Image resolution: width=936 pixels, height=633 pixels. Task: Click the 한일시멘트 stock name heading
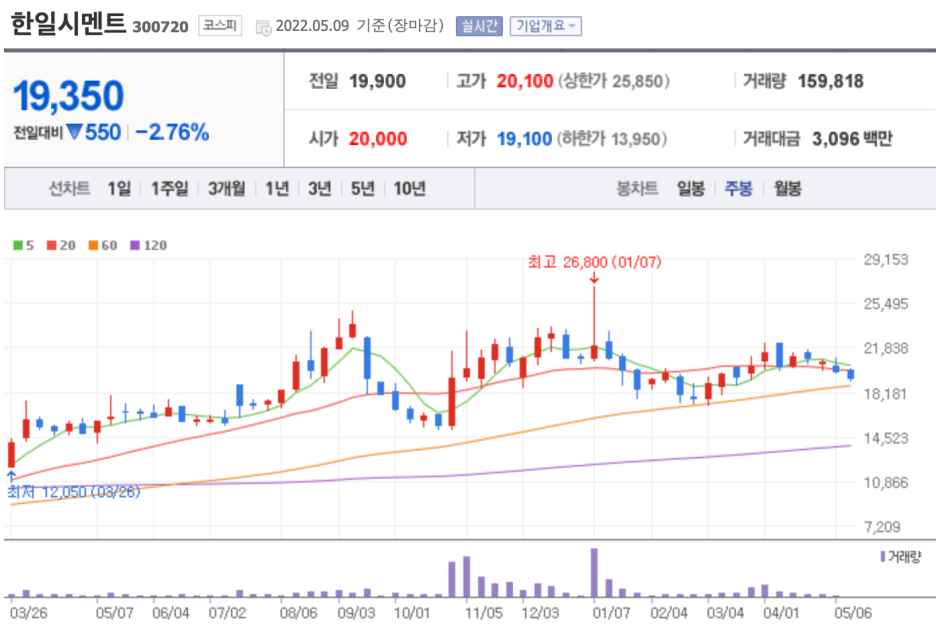click(68, 24)
